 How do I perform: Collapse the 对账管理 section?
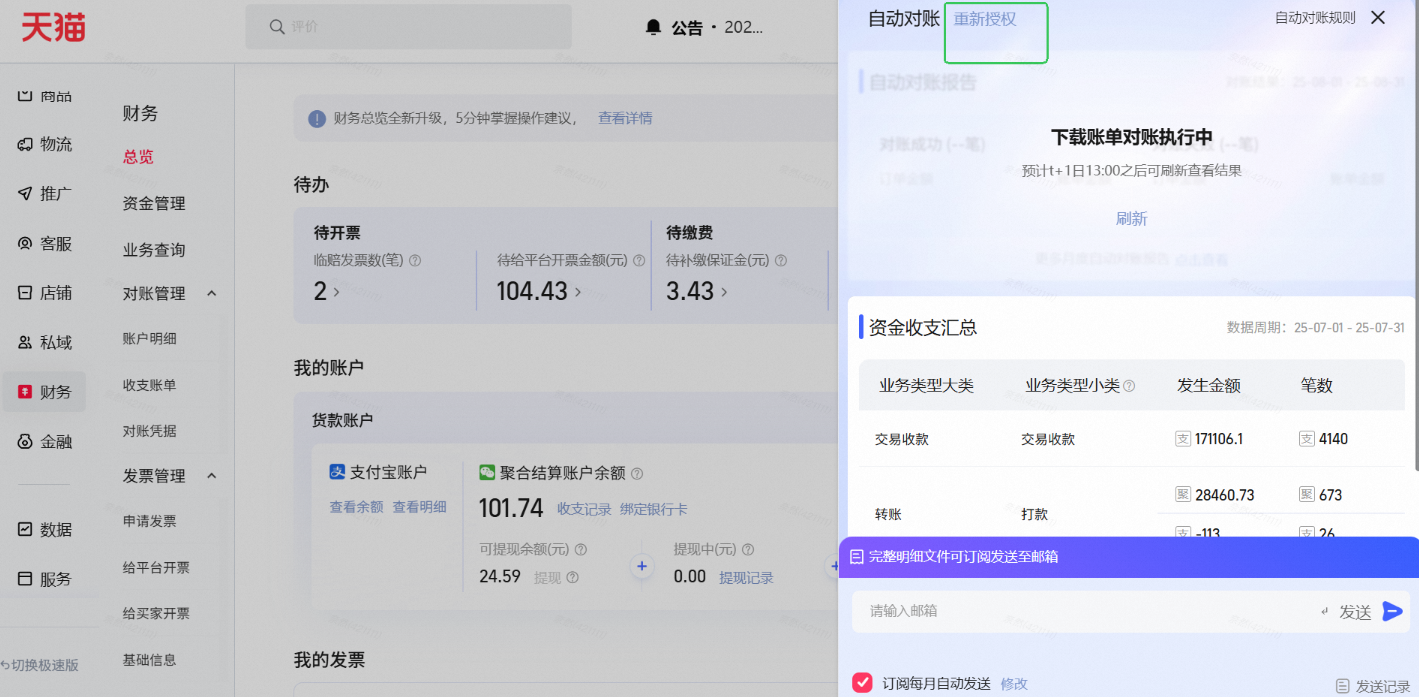pyautogui.click(x=211, y=293)
